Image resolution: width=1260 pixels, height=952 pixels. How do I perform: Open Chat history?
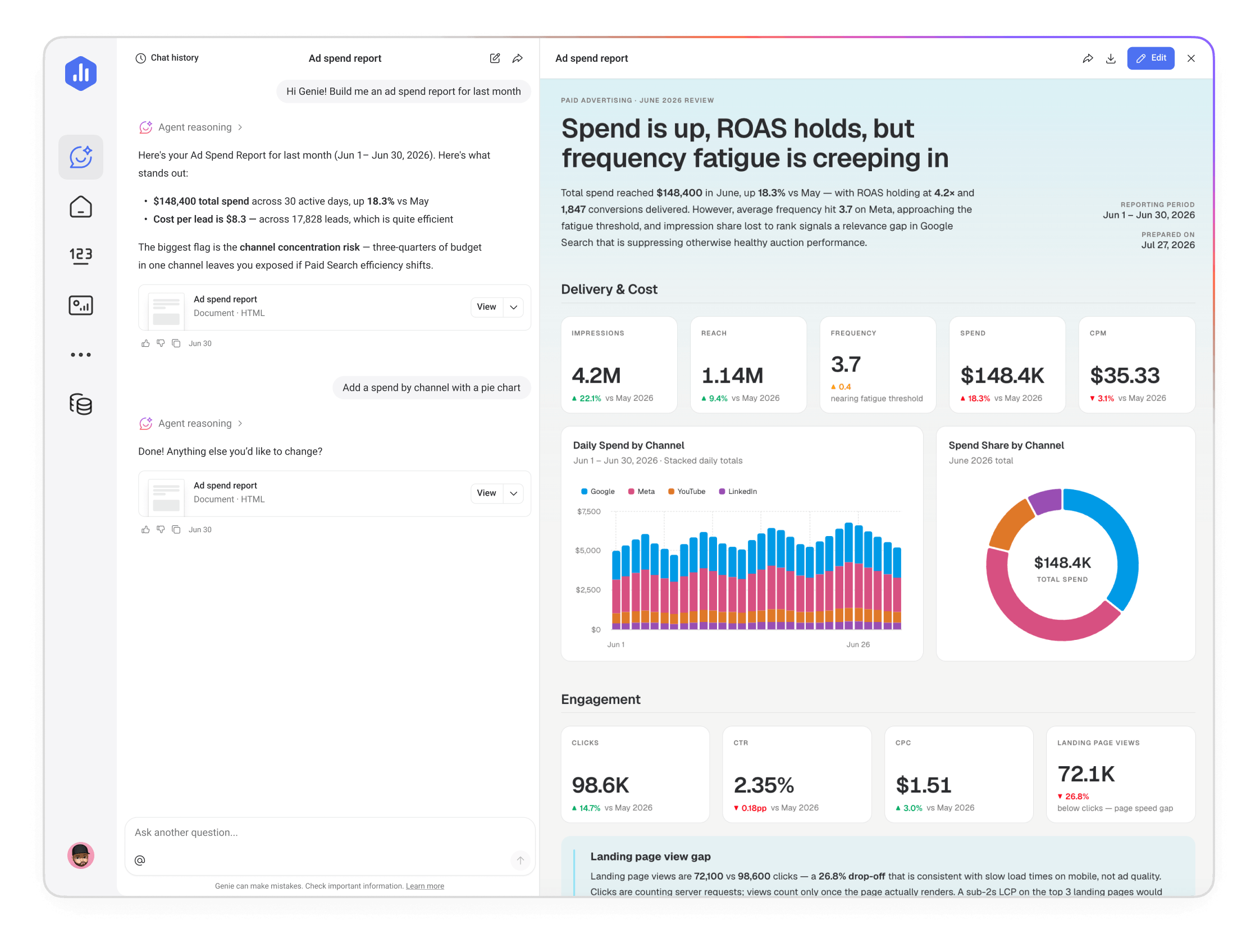(167, 58)
